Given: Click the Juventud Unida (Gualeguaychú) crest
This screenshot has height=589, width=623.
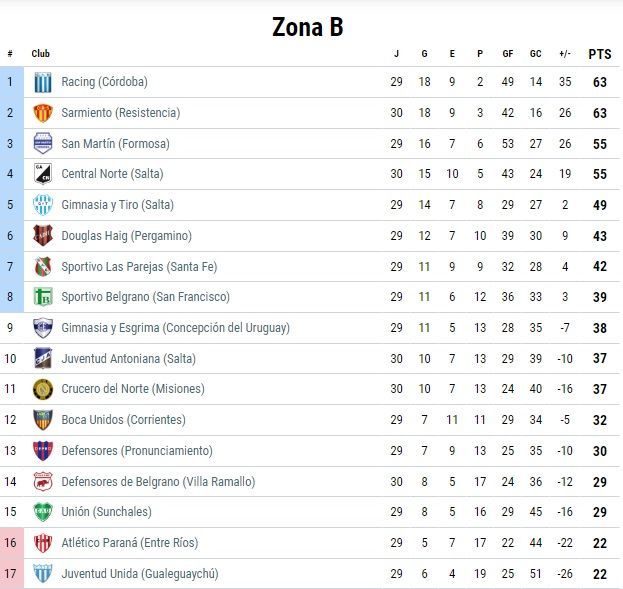Looking at the screenshot, I should click(42, 574).
